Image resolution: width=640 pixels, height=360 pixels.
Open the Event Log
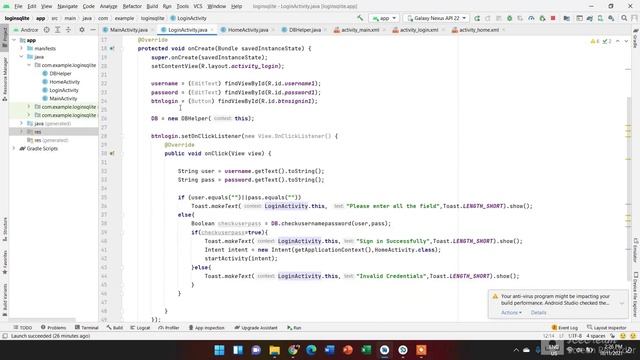tap(565, 328)
